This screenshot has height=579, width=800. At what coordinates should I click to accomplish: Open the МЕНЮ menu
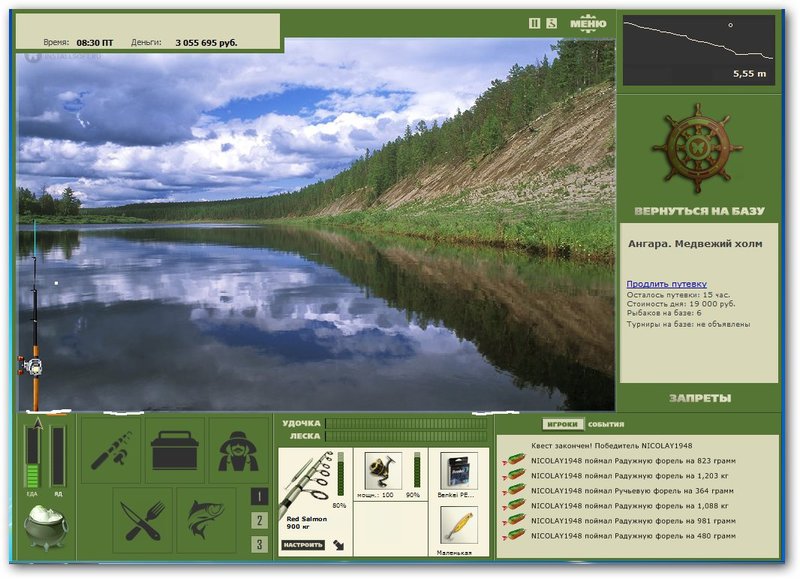pyautogui.click(x=588, y=23)
